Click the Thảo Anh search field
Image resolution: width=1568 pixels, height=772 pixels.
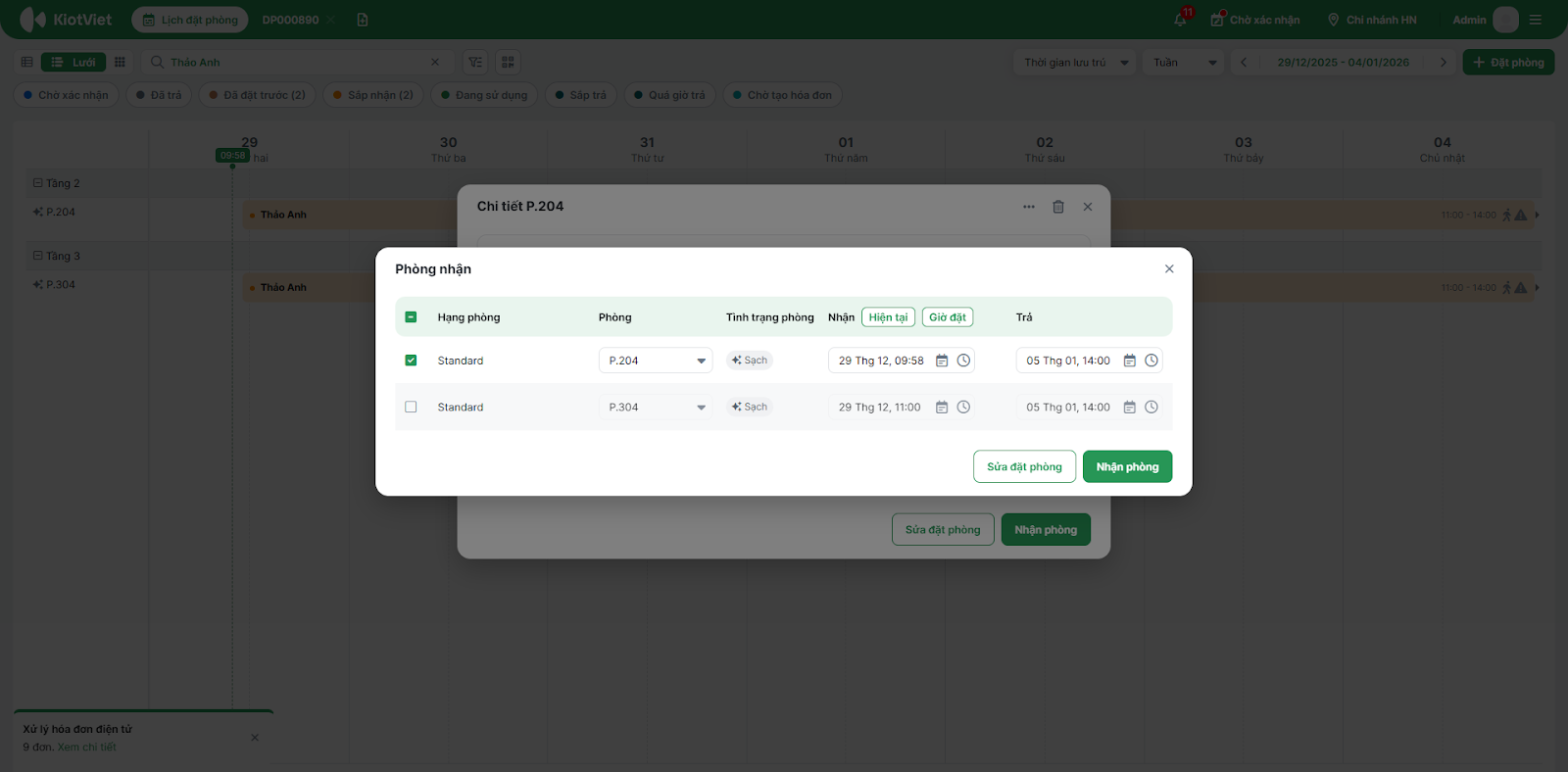[x=297, y=62]
